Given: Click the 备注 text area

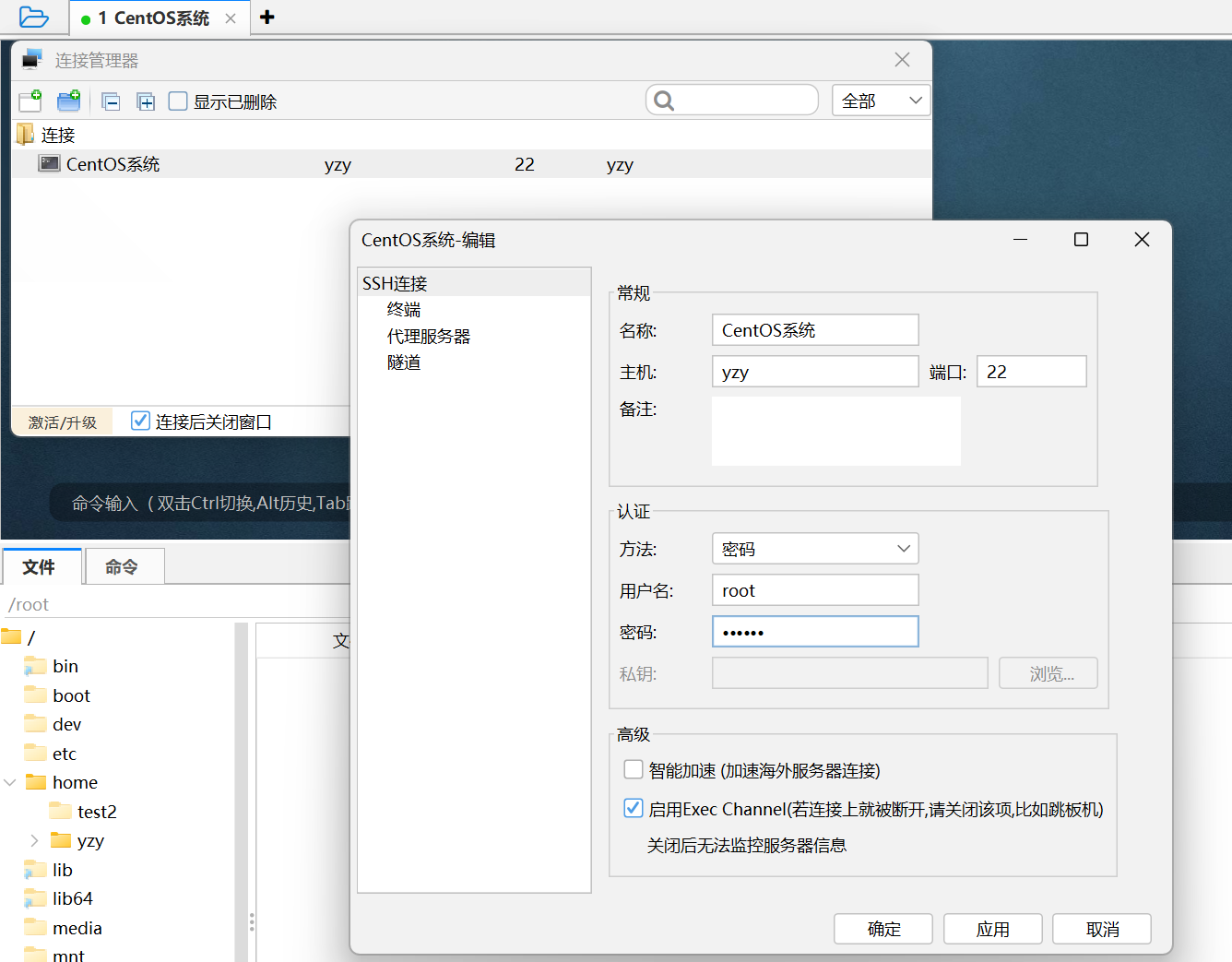Looking at the screenshot, I should pyautogui.click(x=836, y=431).
